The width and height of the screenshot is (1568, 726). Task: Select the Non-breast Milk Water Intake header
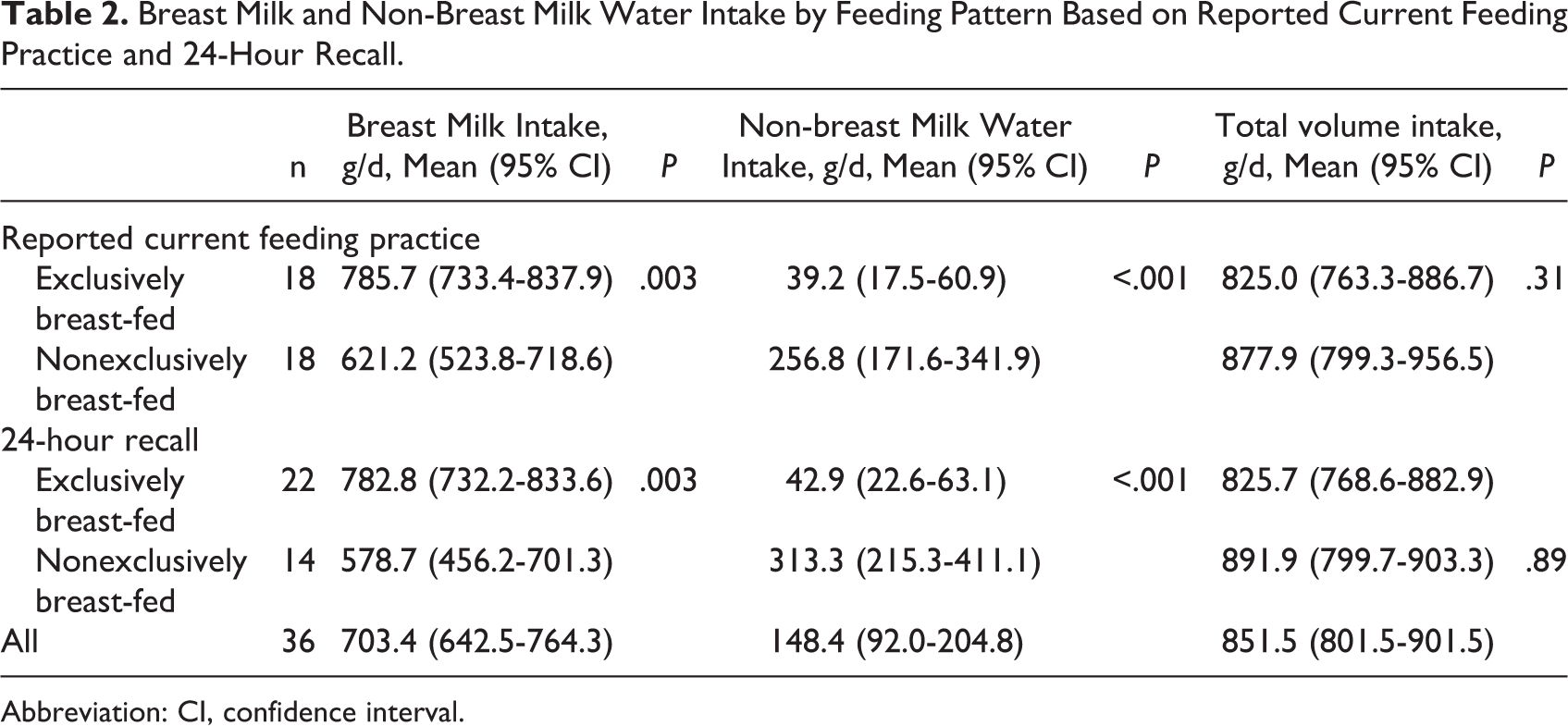[904, 145]
